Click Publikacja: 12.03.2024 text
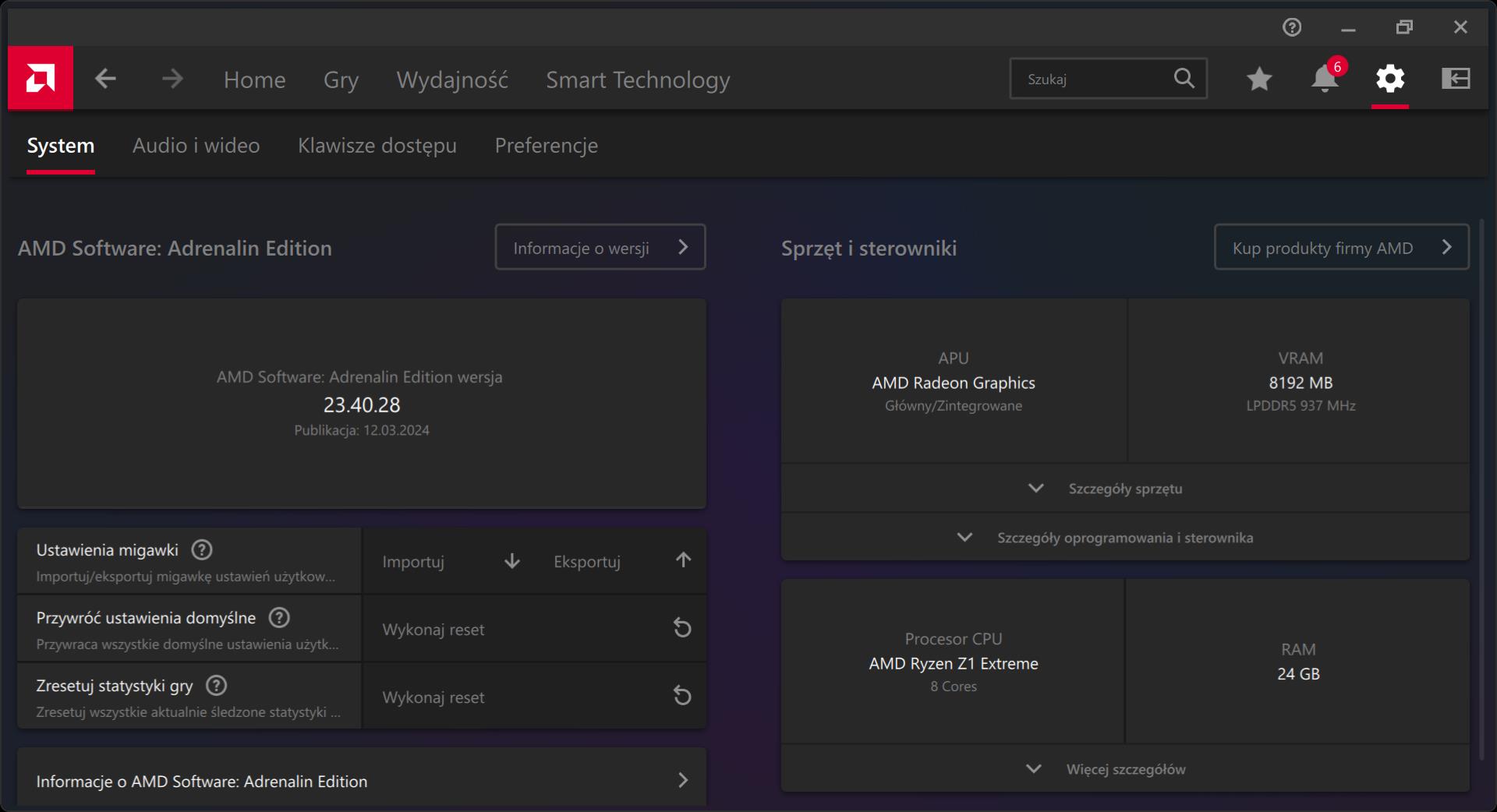Viewport: 1497px width, 812px height. pyautogui.click(x=362, y=430)
